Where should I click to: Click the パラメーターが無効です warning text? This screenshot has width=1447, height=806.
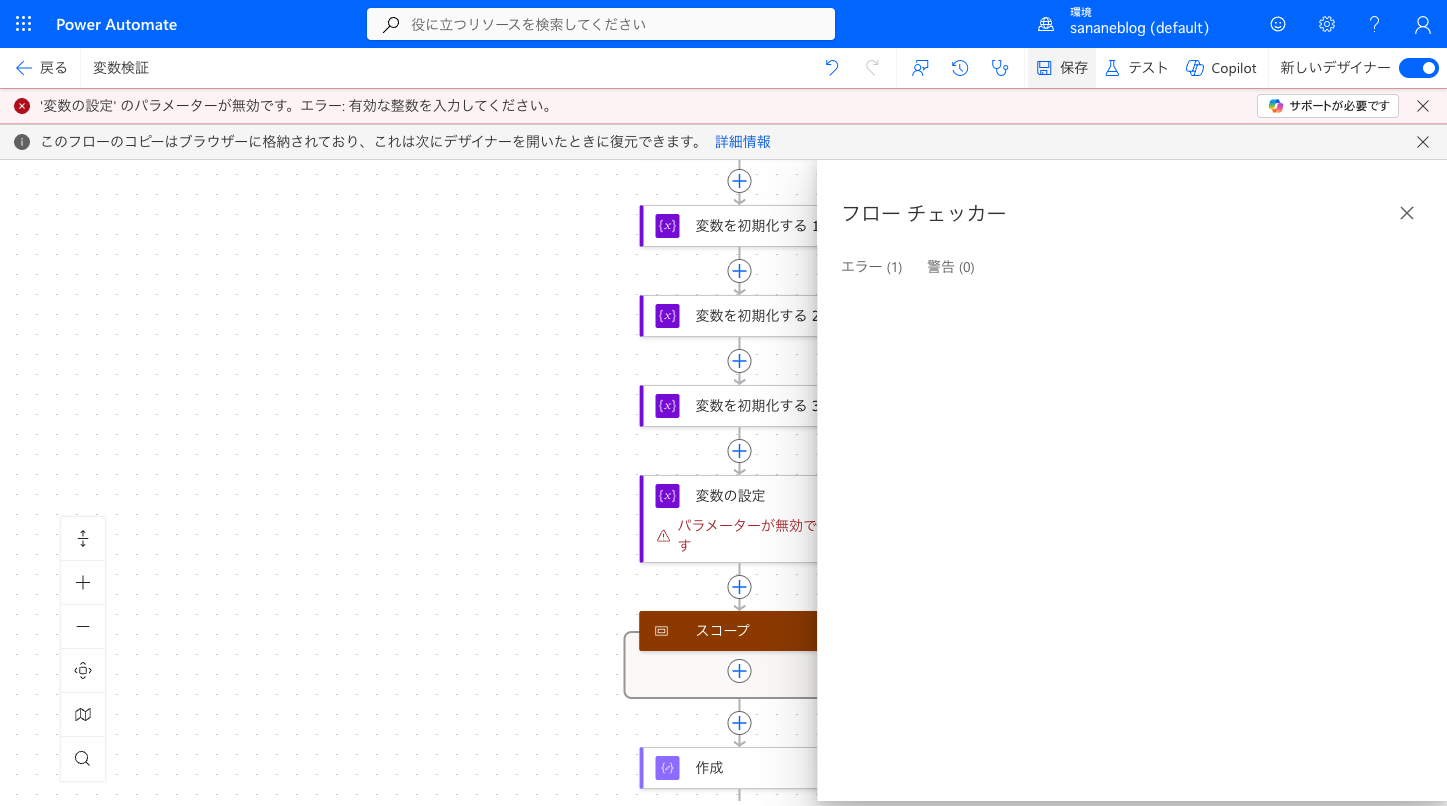(x=747, y=535)
